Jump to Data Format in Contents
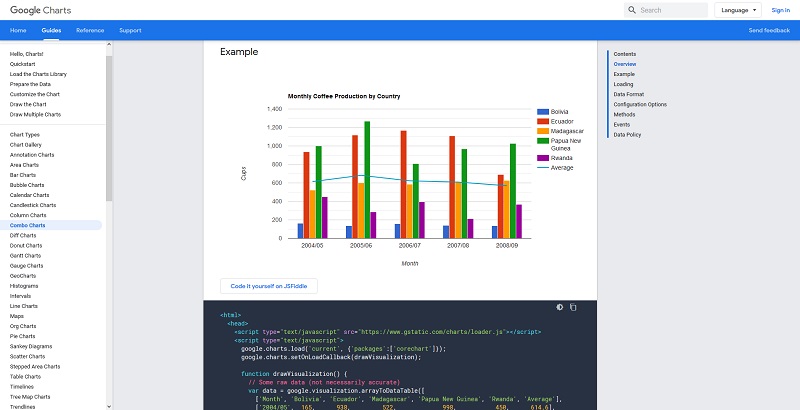 tap(629, 94)
